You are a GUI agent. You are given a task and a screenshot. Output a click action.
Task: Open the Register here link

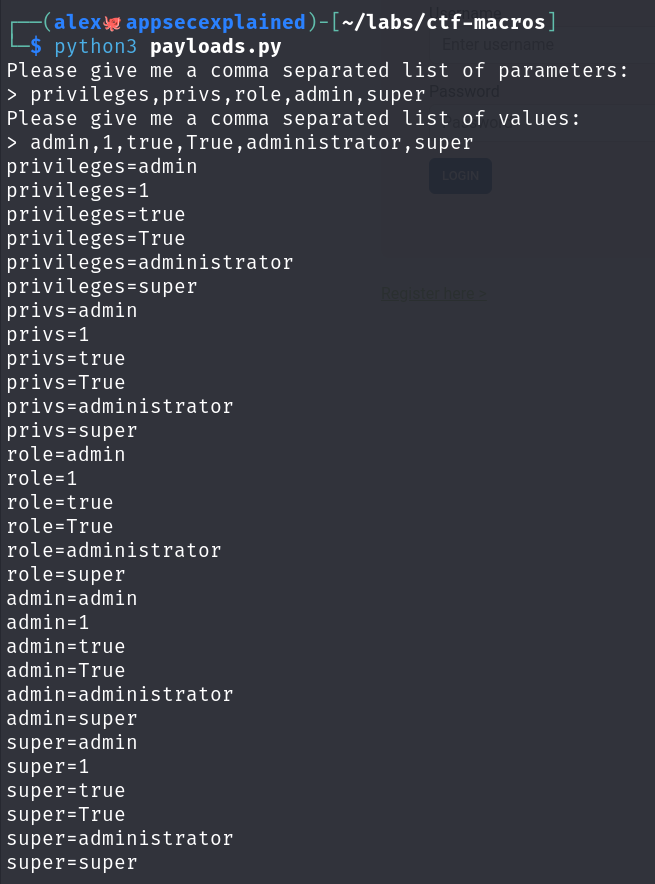pos(435,293)
